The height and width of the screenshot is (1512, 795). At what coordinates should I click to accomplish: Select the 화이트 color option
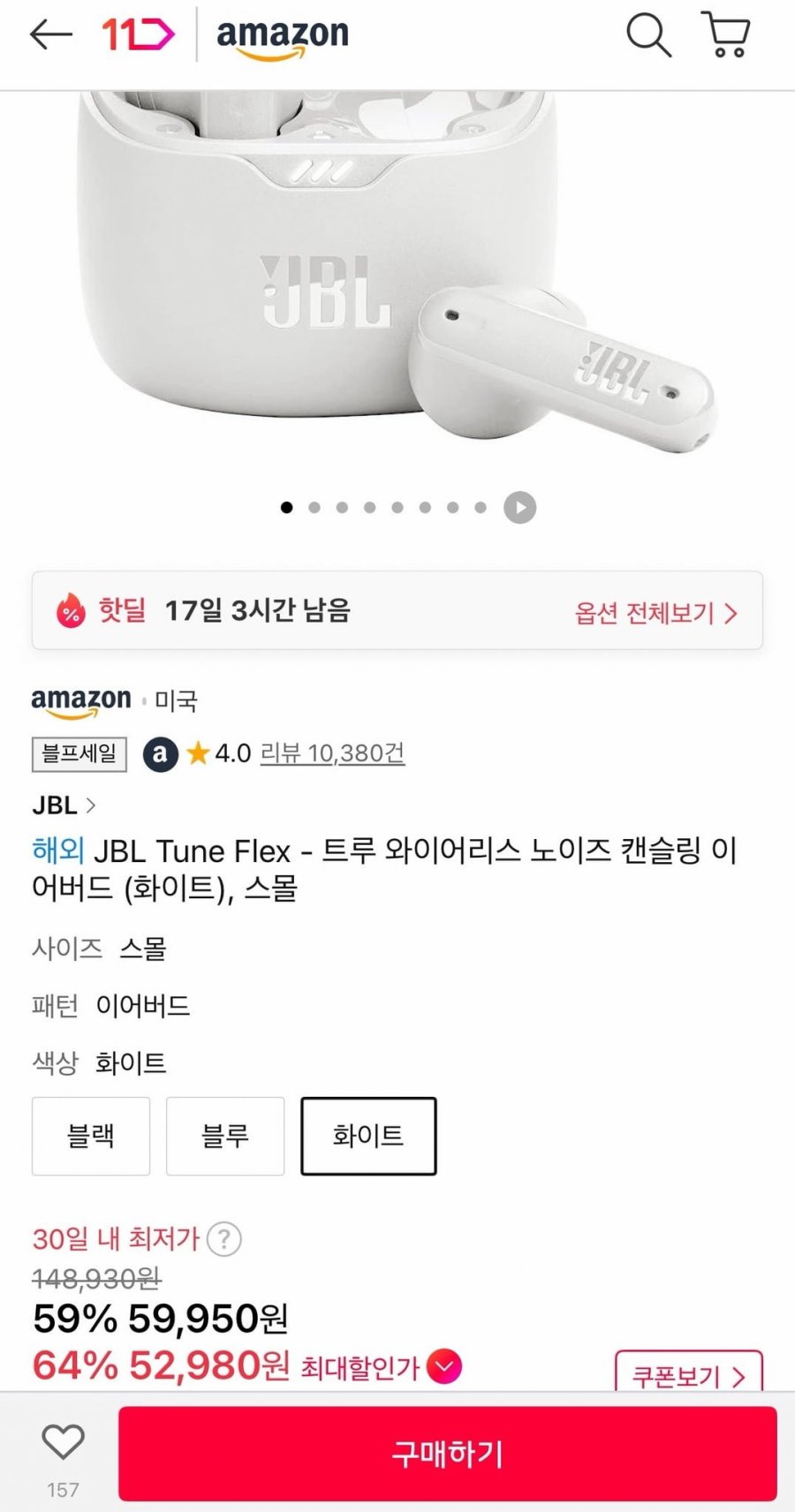(x=368, y=1136)
